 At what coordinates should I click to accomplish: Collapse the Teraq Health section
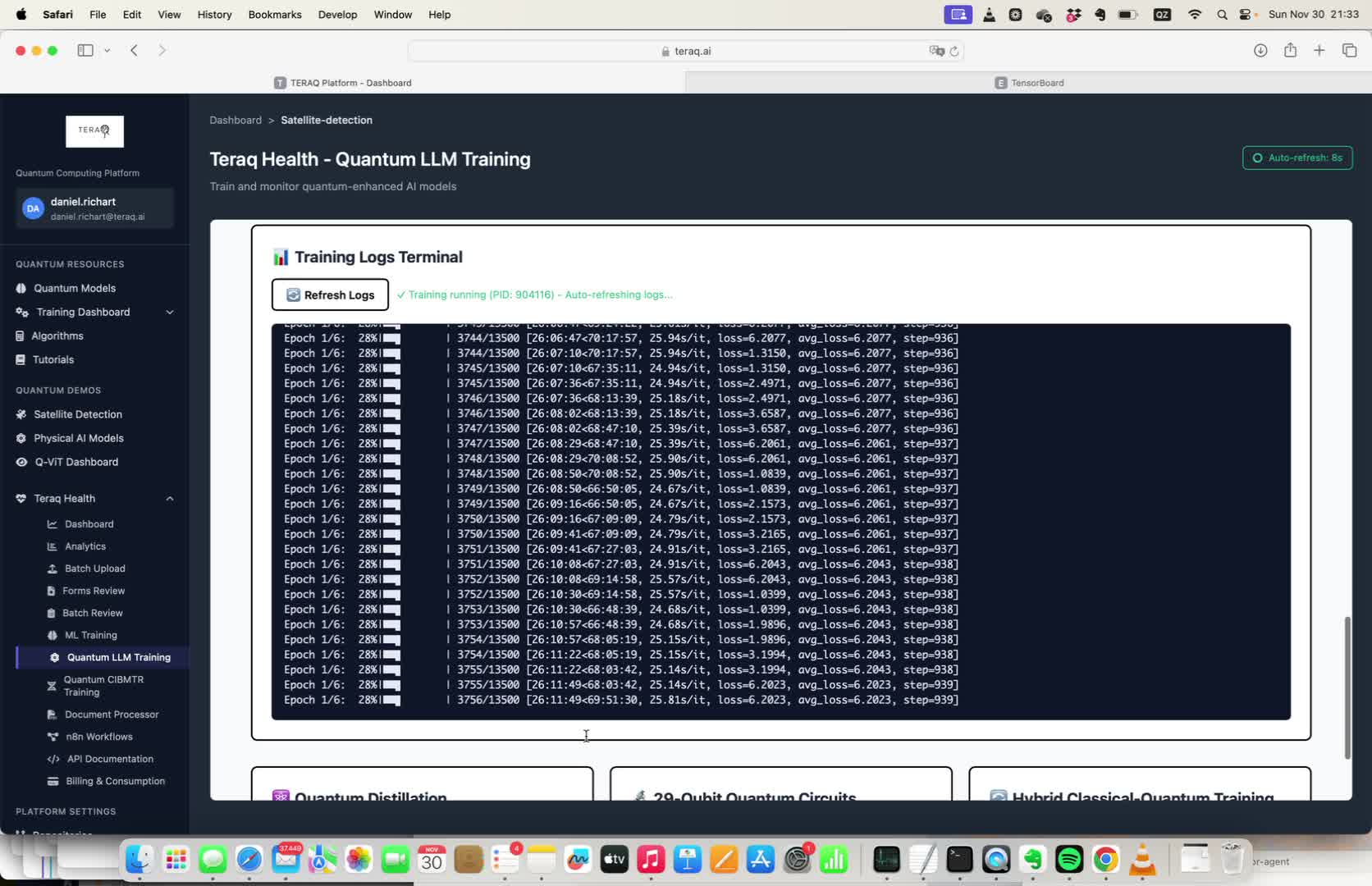pos(170,499)
